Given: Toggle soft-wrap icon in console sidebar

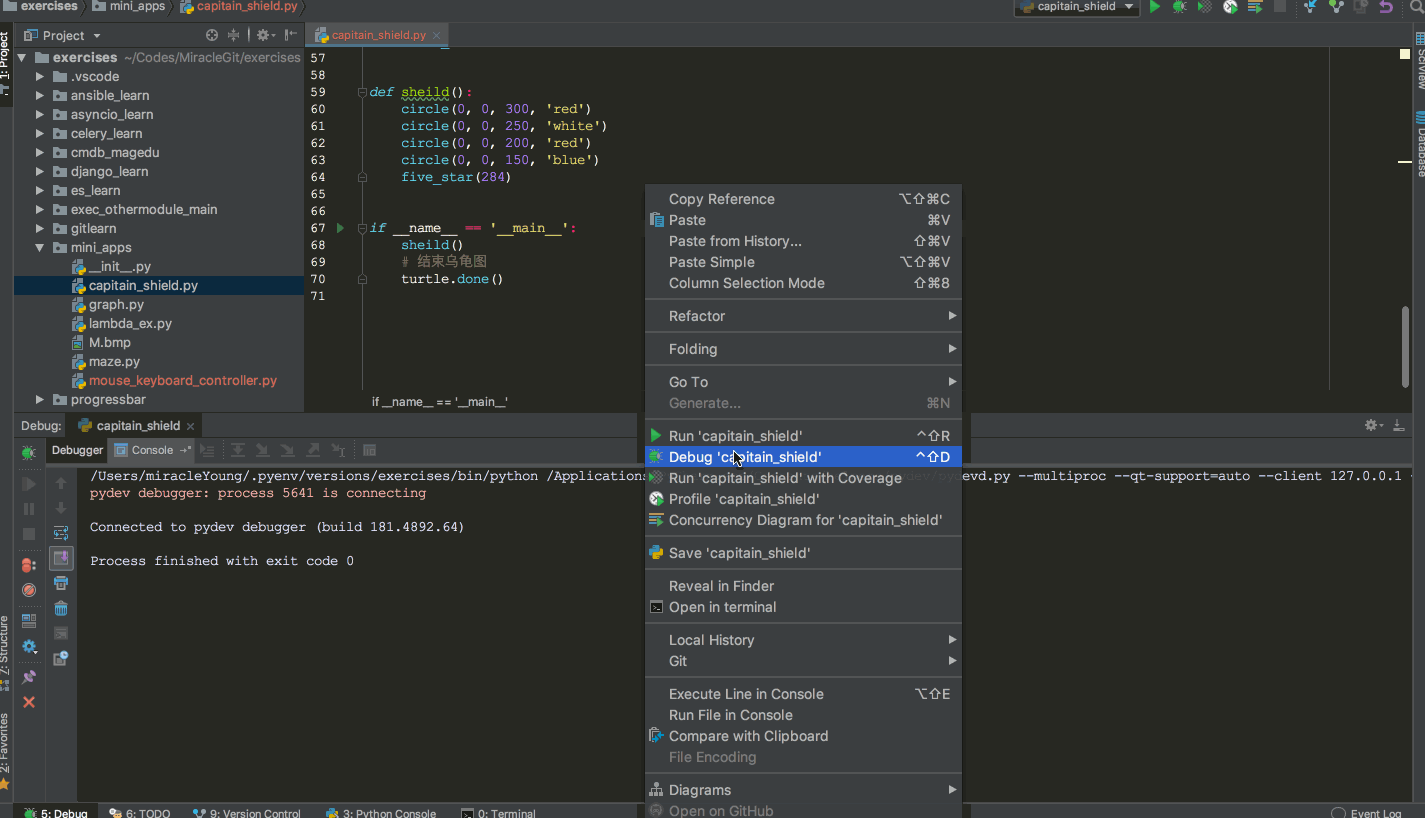Looking at the screenshot, I should click(61, 532).
